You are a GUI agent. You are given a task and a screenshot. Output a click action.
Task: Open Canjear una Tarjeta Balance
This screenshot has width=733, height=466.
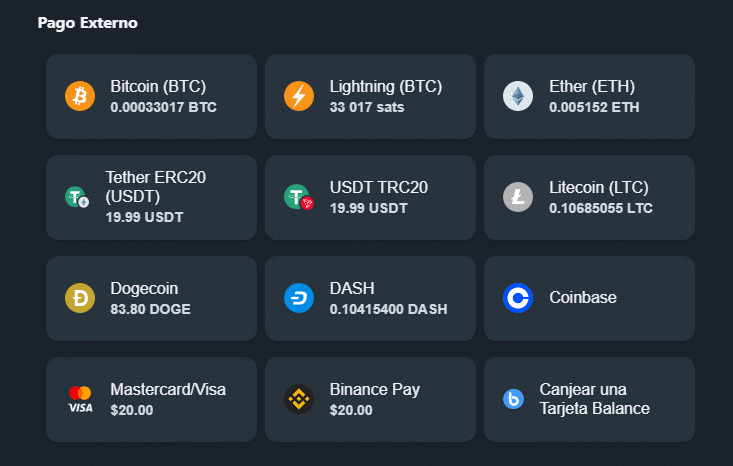[x=589, y=400]
